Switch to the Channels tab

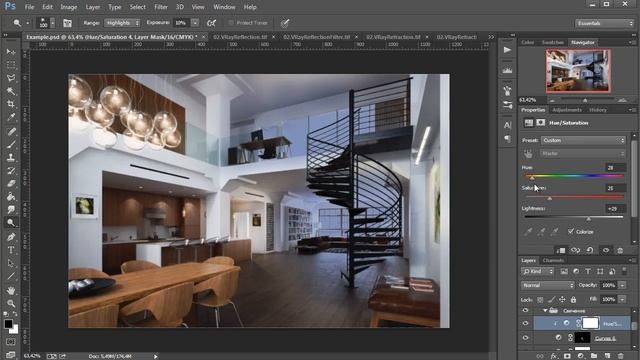click(x=553, y=260)
